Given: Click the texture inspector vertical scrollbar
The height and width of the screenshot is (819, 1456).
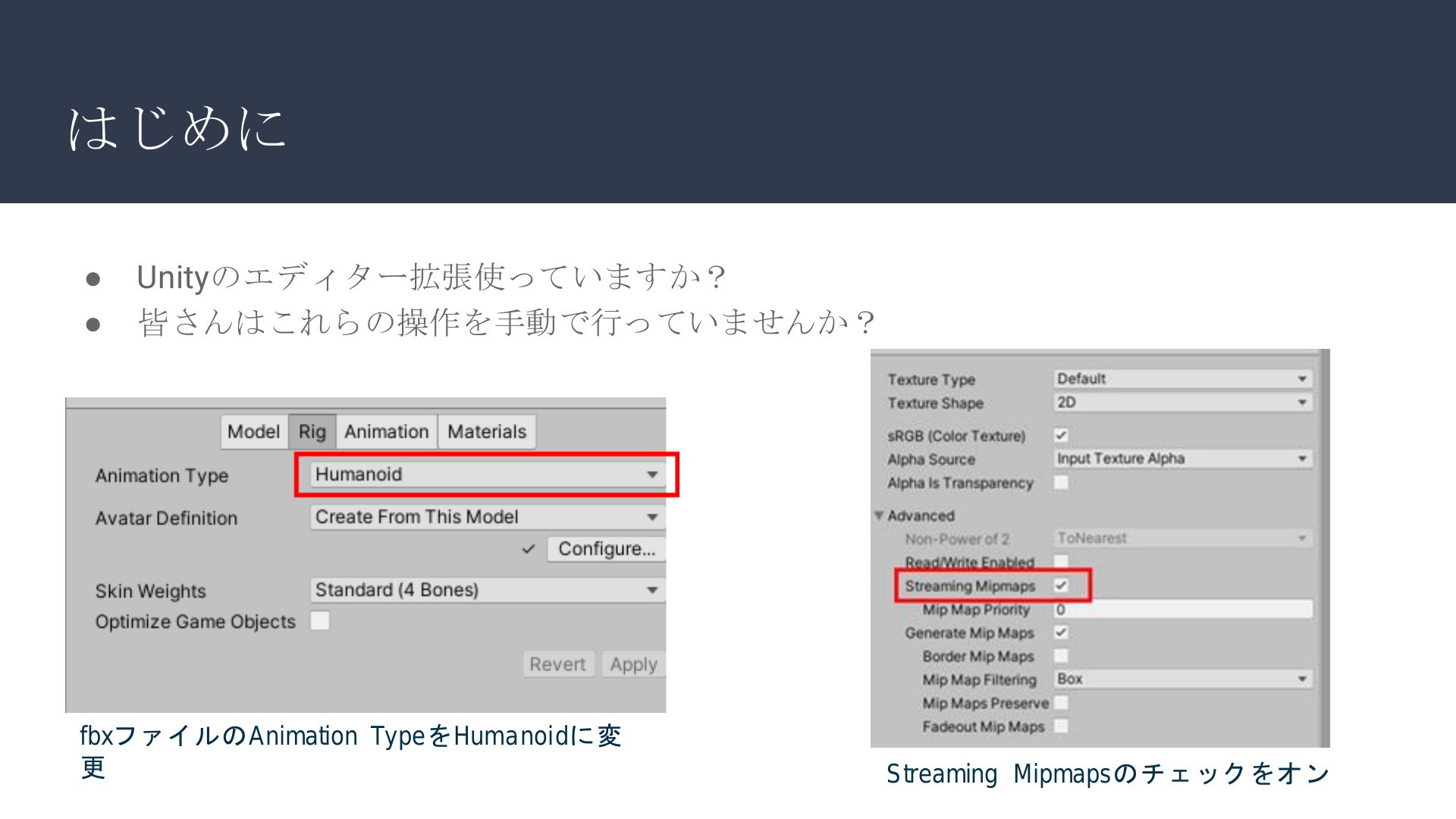Looking at the screenshot, I should [x=1324, y=548].
